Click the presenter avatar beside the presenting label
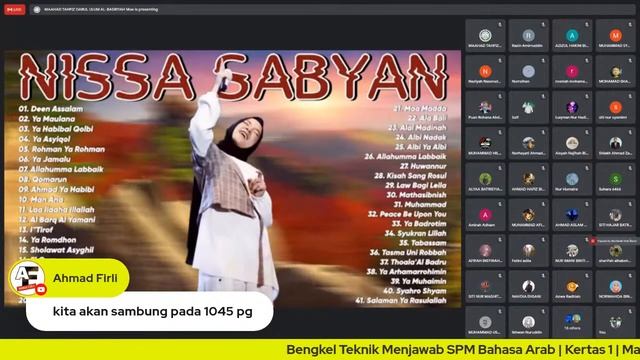This screenshot has height=360, width=640. (x=37, y=9)
